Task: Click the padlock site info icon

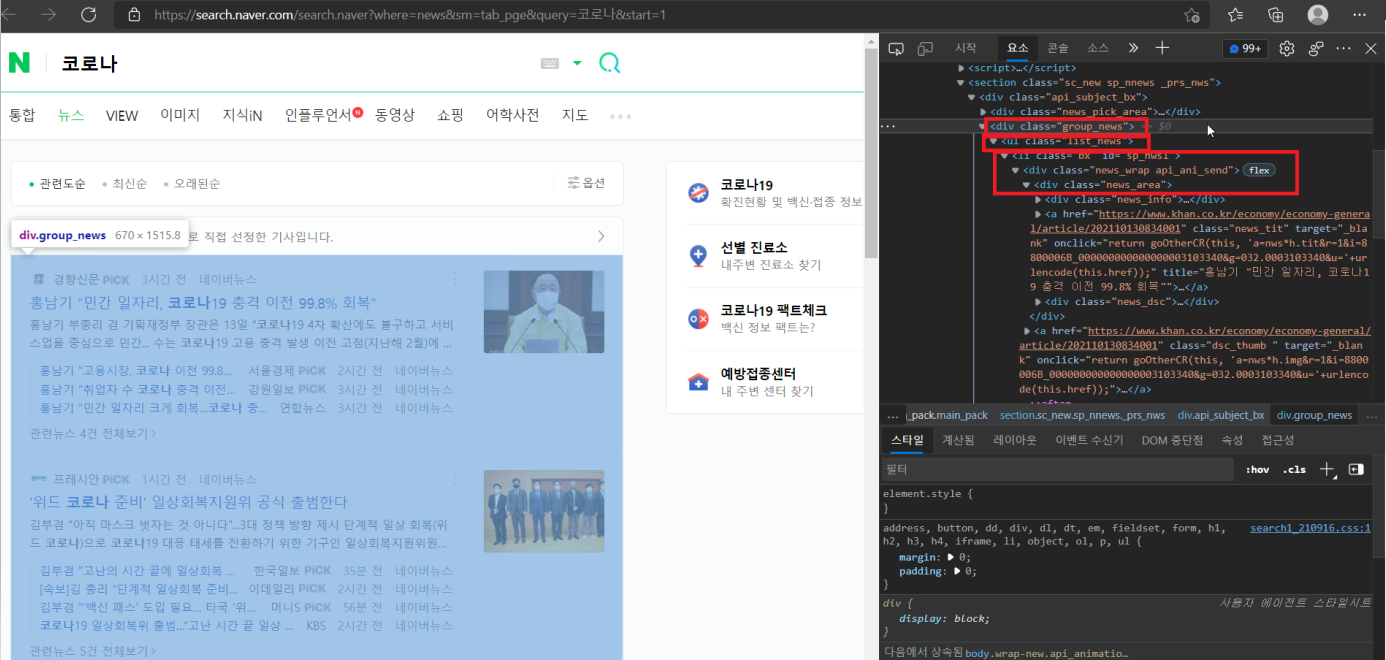Action: pyautogui.click(x=134, y=15)
